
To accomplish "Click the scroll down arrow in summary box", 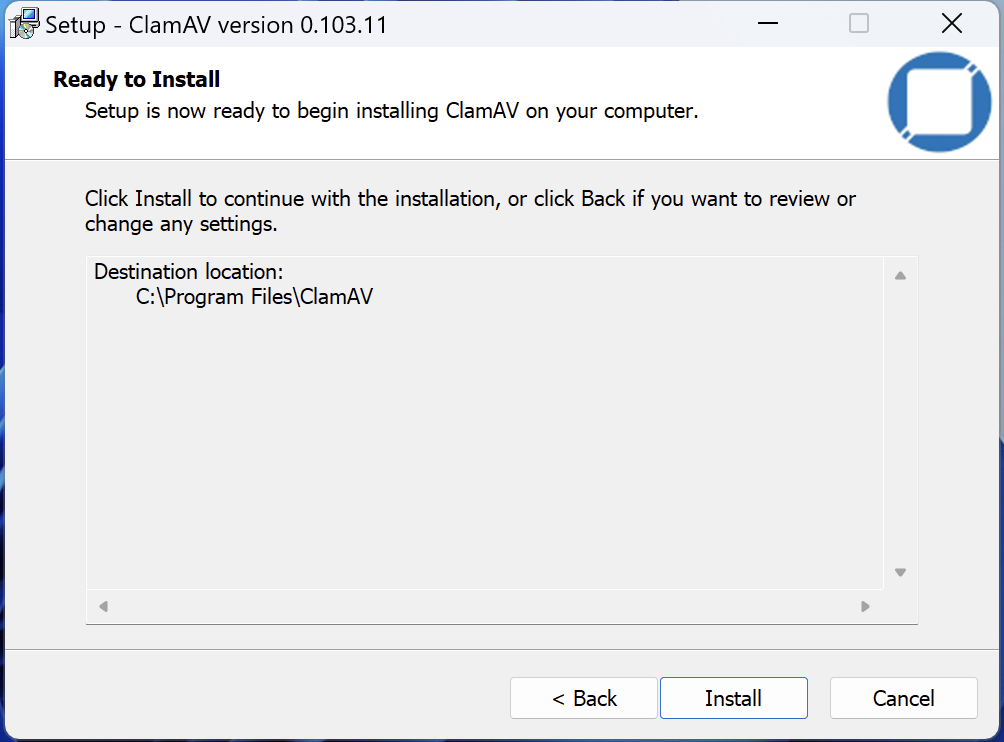I will (900, 572).
